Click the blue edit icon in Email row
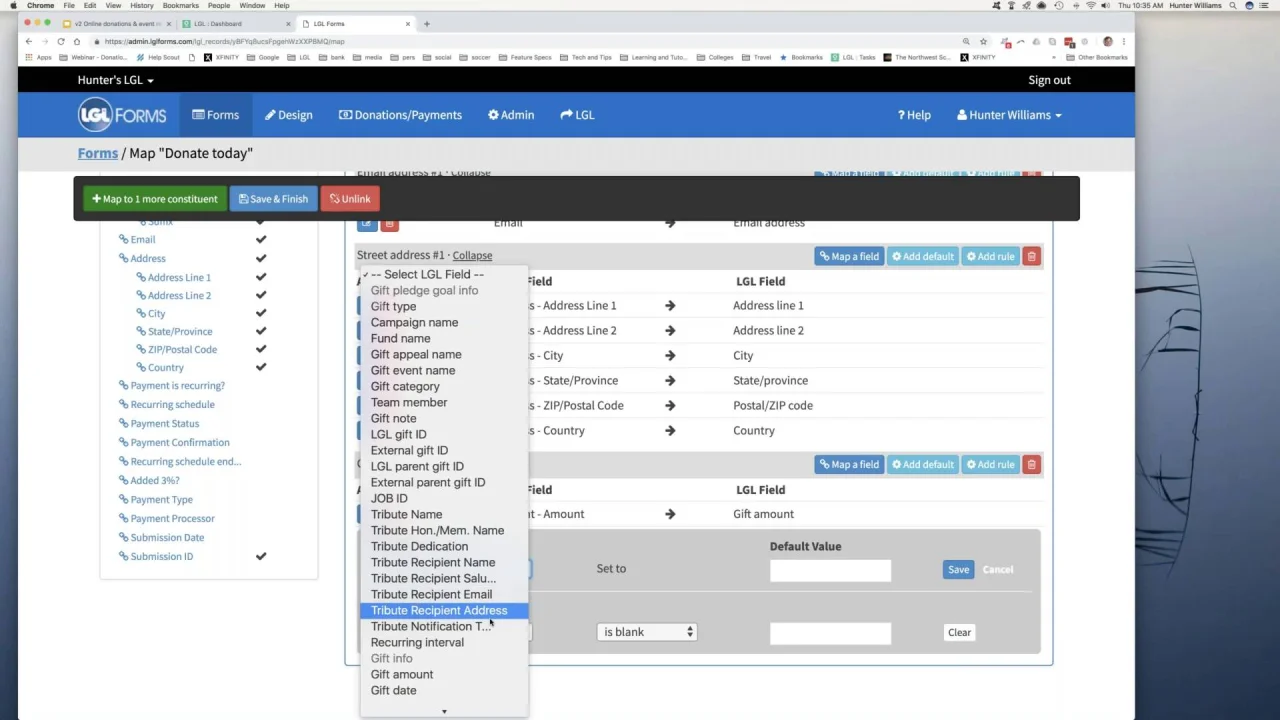 click(366, 224)
